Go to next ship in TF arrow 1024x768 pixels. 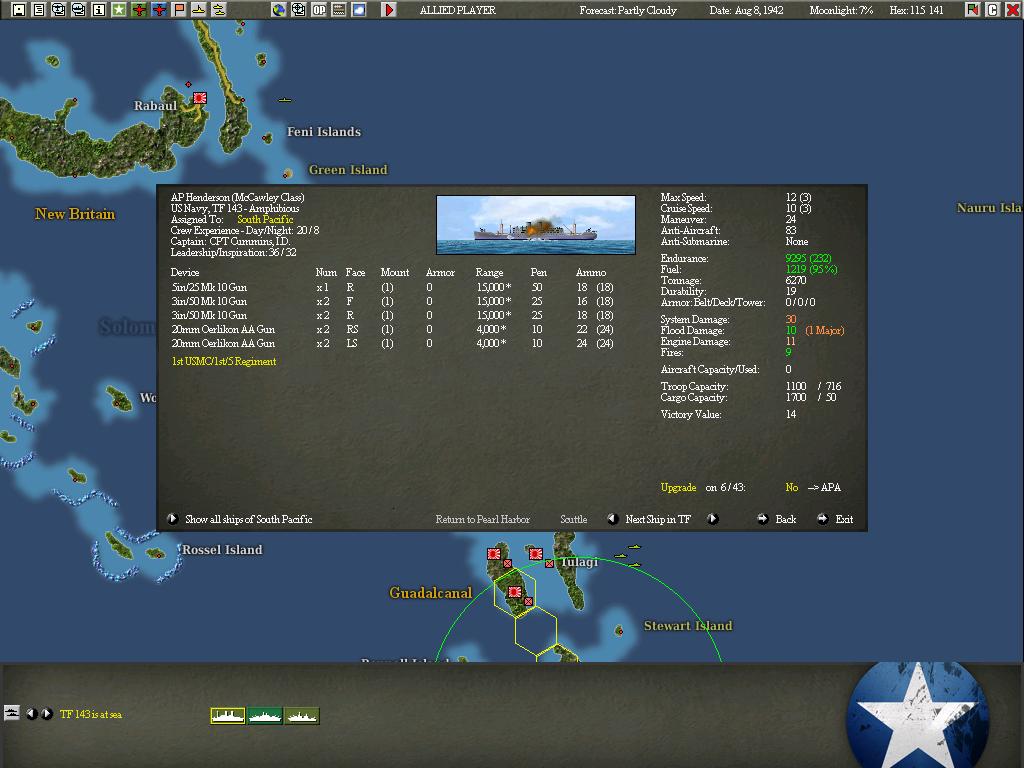coord(712,519)
